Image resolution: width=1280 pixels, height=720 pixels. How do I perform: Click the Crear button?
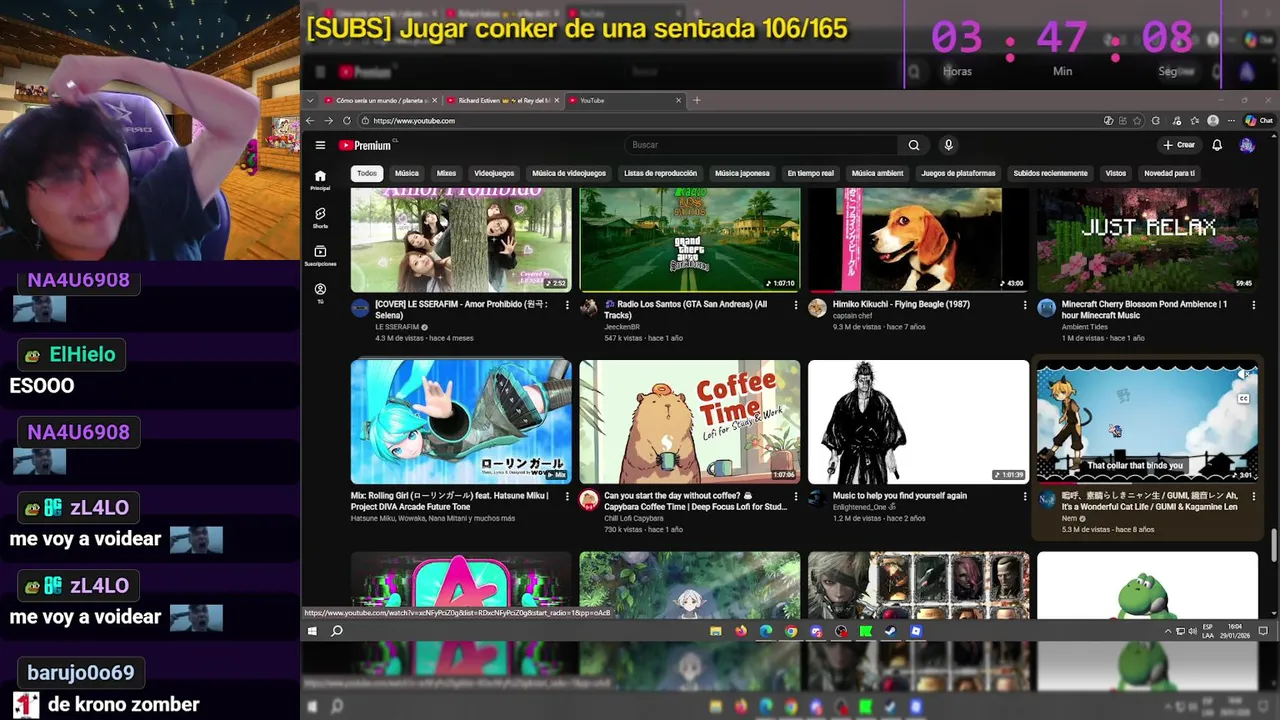1179,145
